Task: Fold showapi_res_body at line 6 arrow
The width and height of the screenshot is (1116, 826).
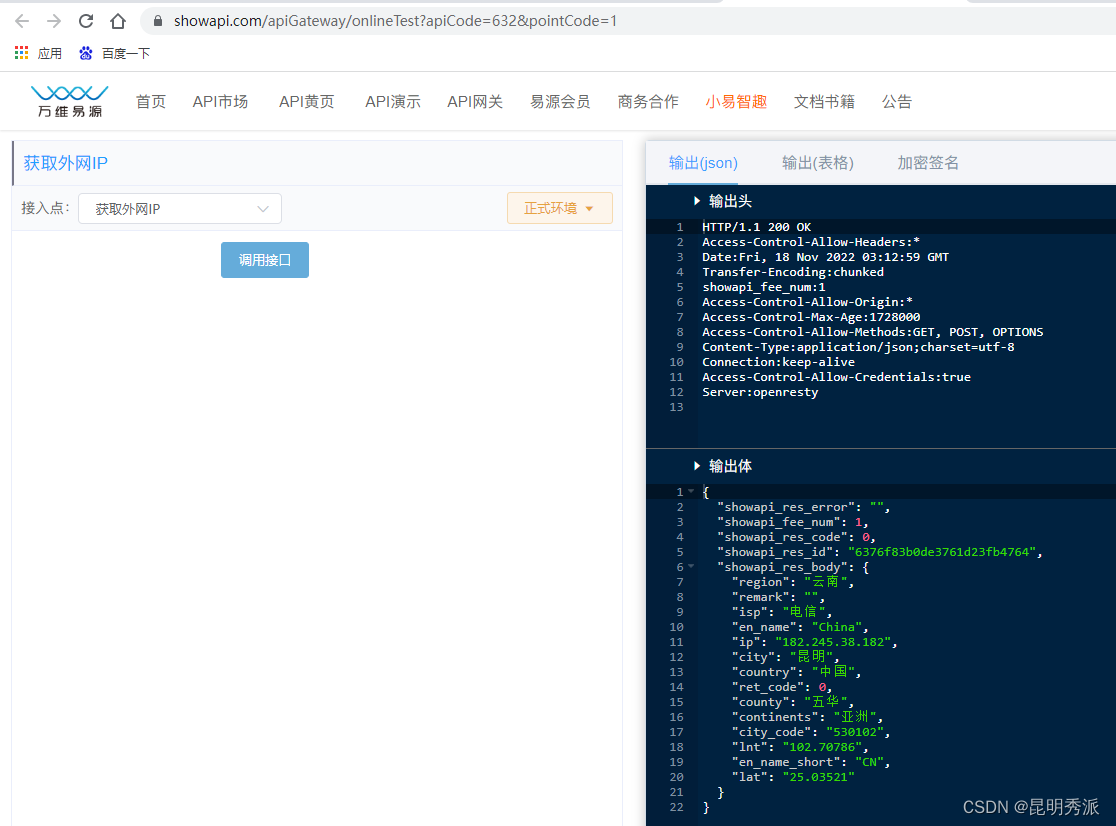Action: (x=691, y=566)
